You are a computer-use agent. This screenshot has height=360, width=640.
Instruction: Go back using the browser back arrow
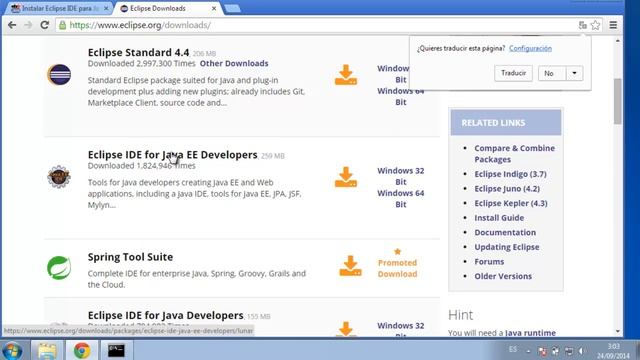[12, 25]
